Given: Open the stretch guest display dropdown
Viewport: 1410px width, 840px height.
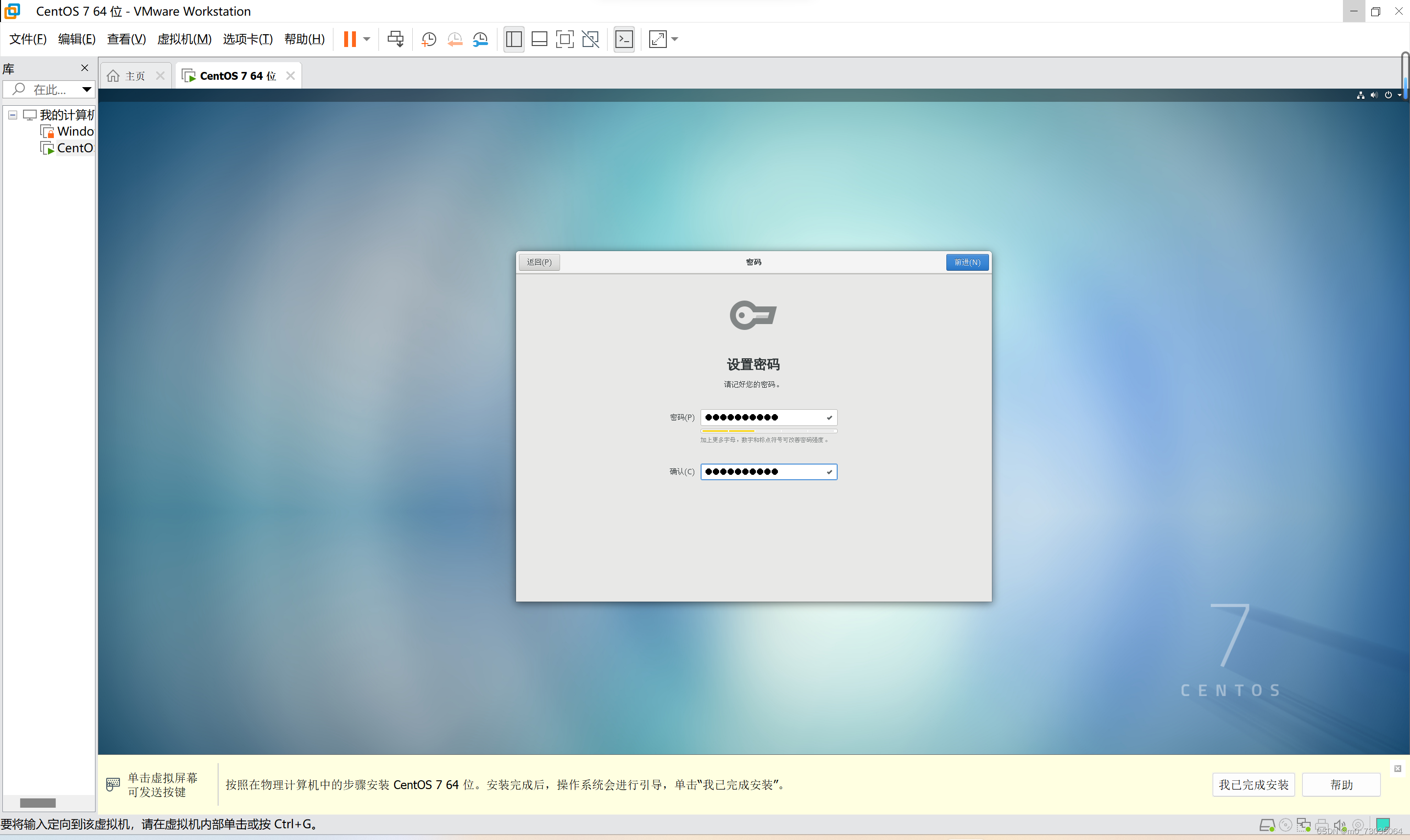Looking at the screenshot, I should (675, 39).
